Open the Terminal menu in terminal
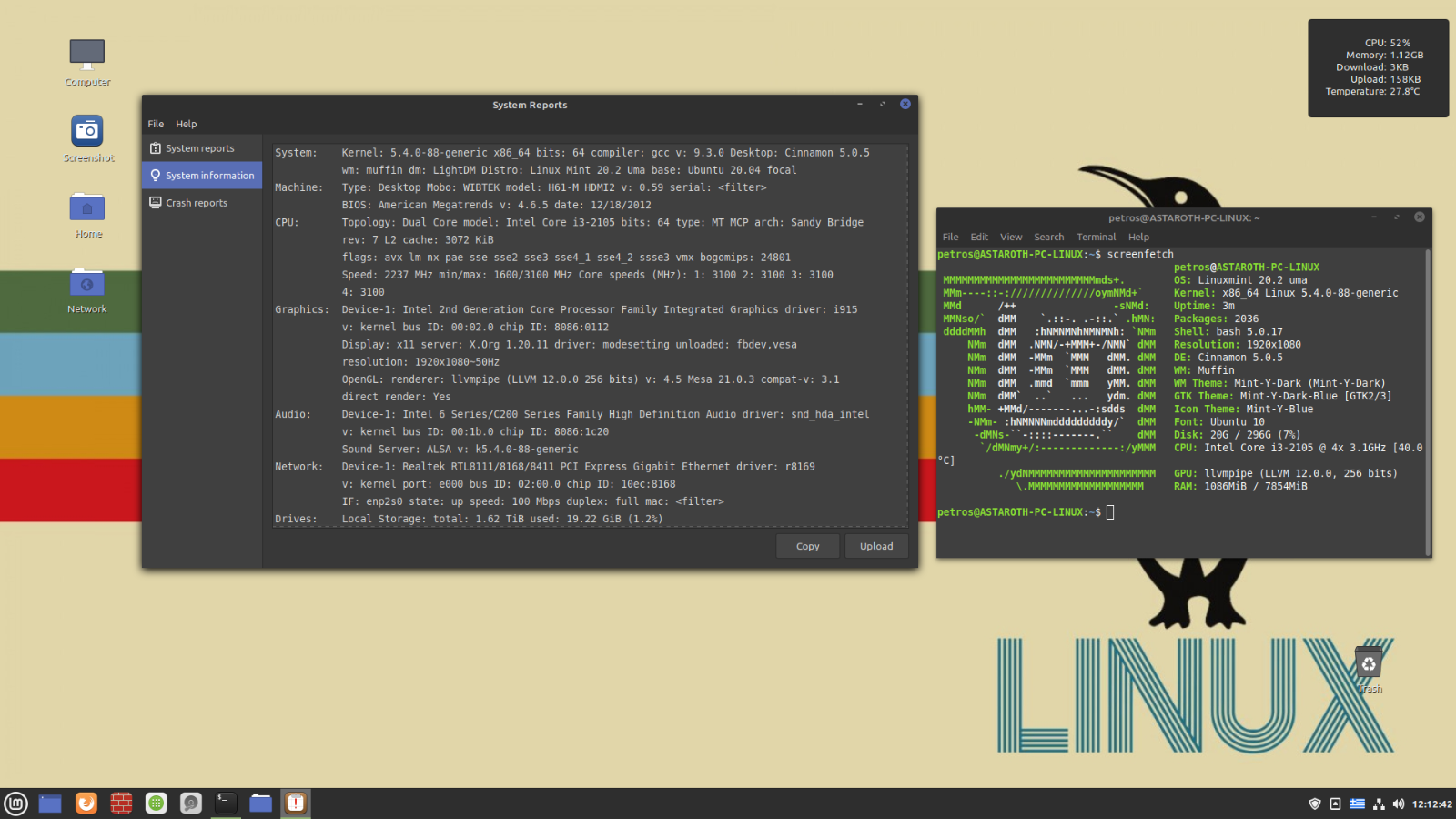This screenshot has height=819, width=1456. 1096,237
